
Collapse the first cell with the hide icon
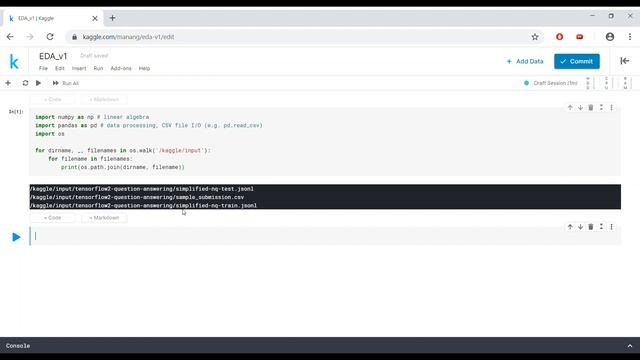click(601, 108)
